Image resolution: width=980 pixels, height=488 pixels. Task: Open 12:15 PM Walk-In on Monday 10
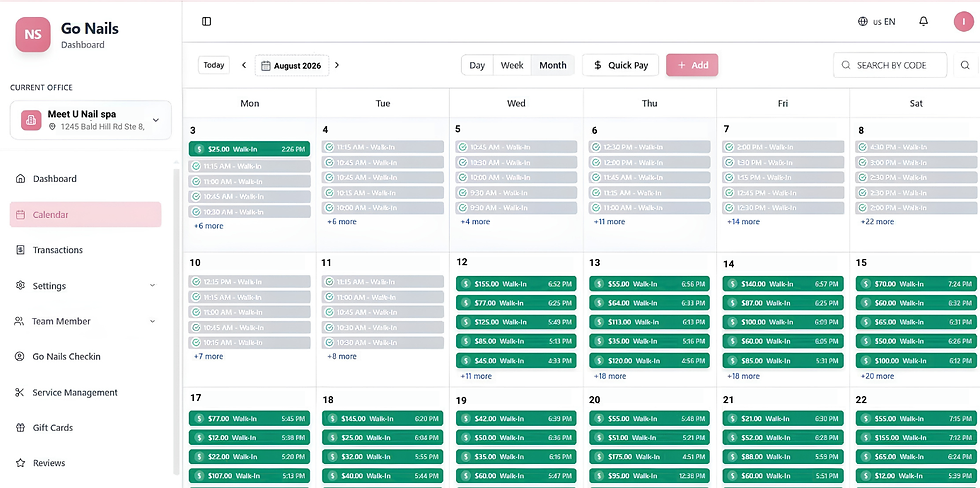(x=249, y=282)
